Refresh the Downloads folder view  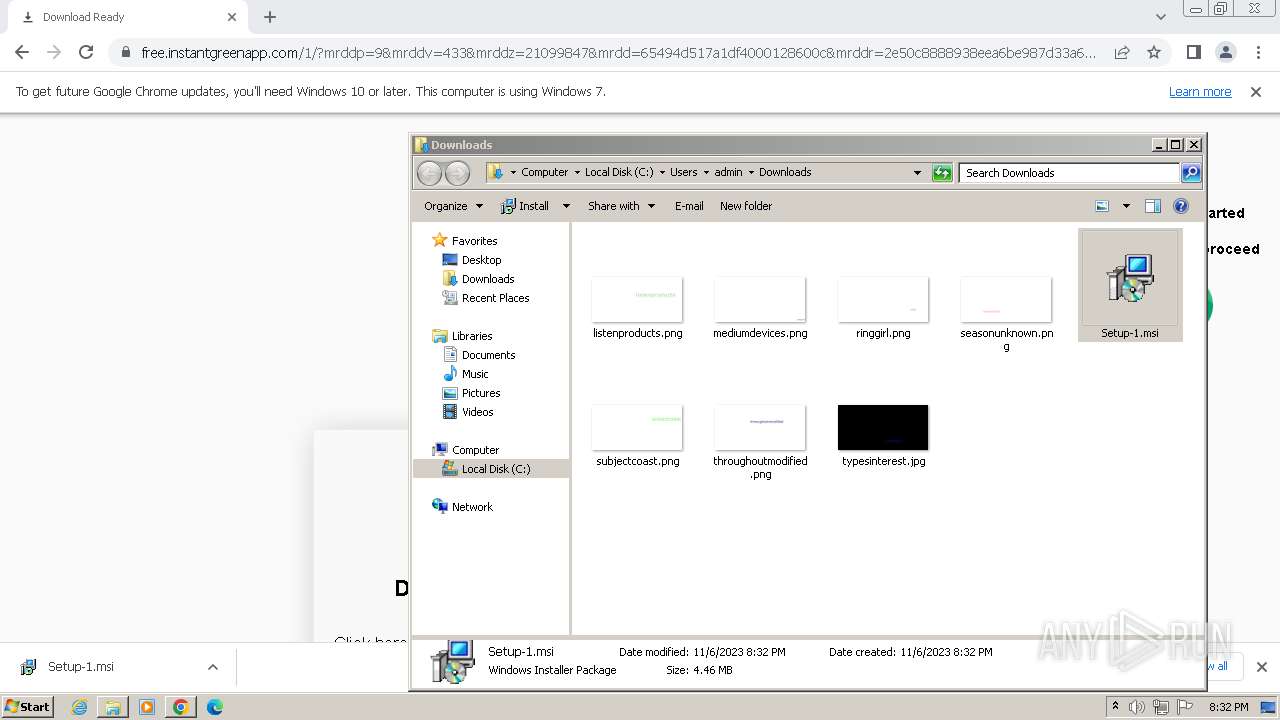(942, 173)
